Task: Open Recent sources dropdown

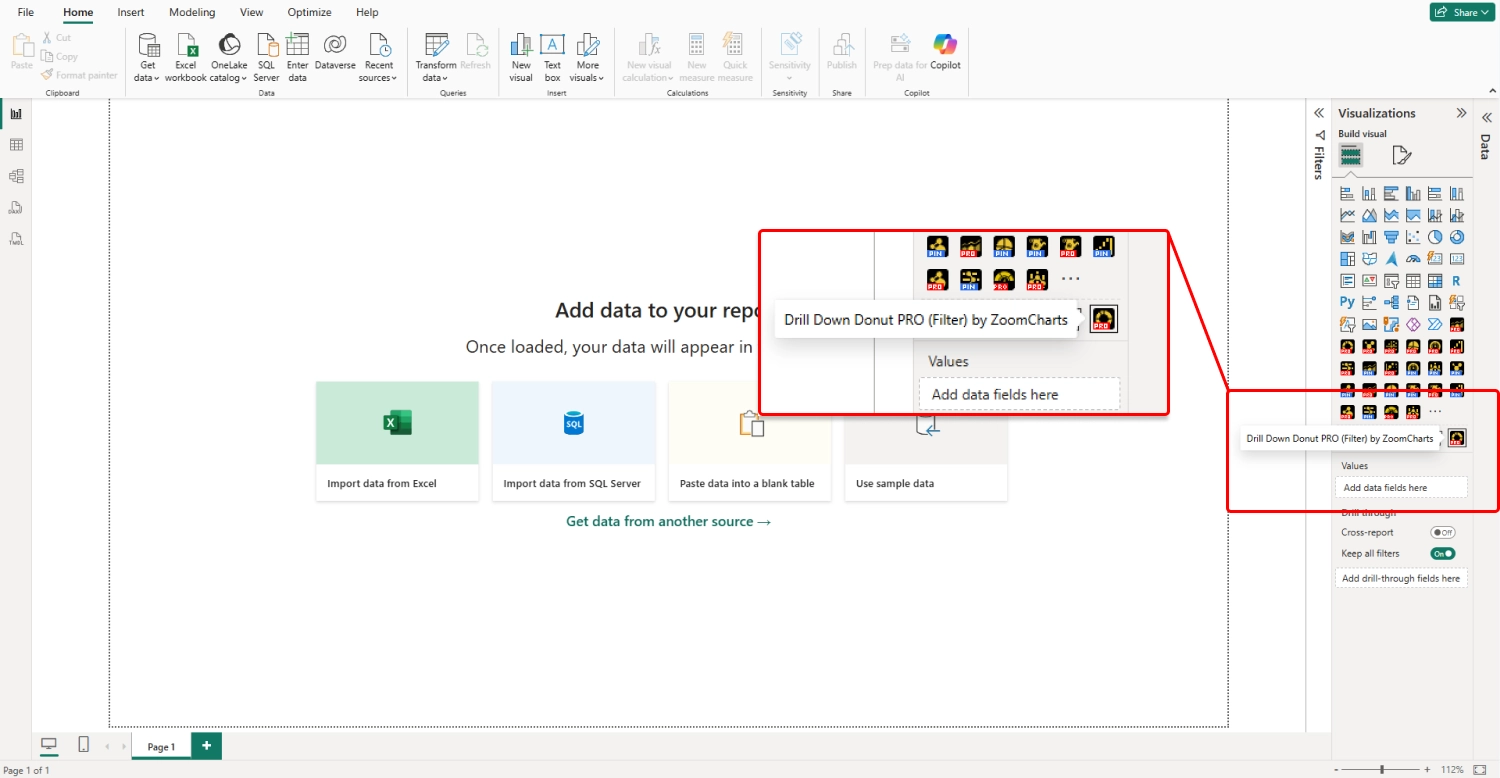Action: click(x=379, y=57)
